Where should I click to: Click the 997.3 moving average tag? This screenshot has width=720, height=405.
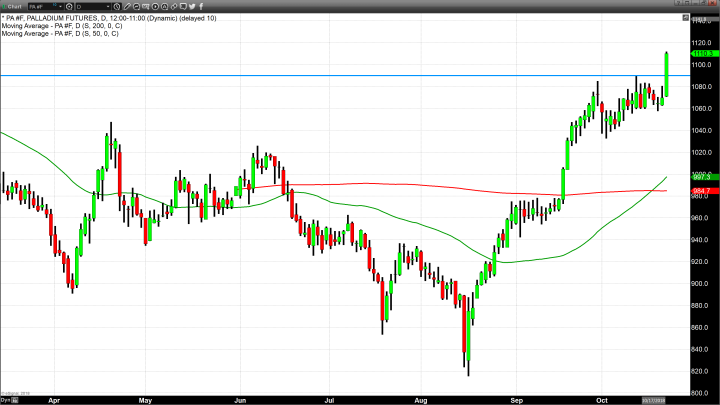704,177
